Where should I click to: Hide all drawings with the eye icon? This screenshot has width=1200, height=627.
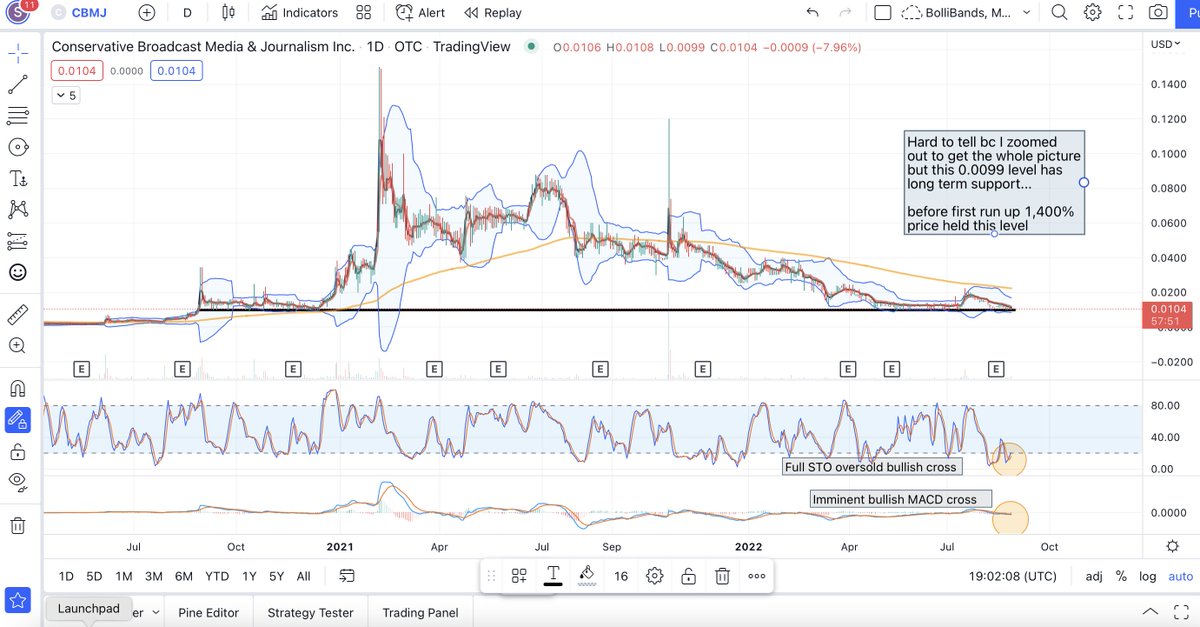[x=18, y=482]
